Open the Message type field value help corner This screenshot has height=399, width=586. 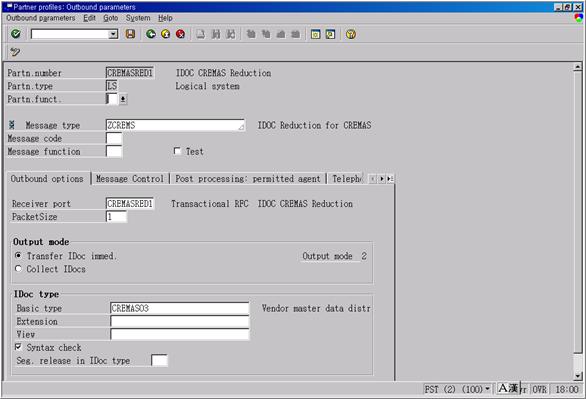pos(241,127)
